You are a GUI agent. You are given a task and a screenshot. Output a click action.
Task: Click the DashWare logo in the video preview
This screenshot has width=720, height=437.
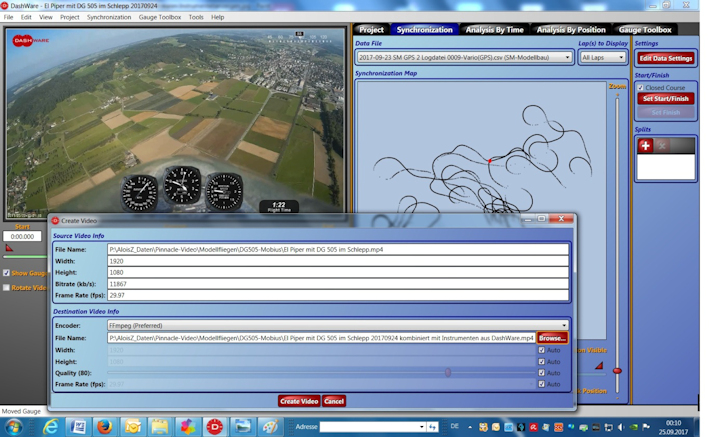(x=30, y=40)
